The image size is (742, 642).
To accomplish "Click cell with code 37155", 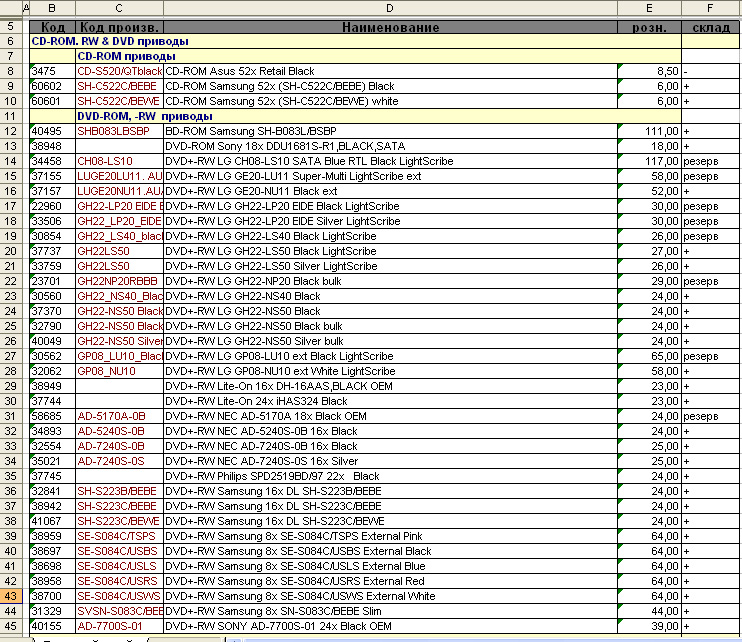I will pos(53,176).
